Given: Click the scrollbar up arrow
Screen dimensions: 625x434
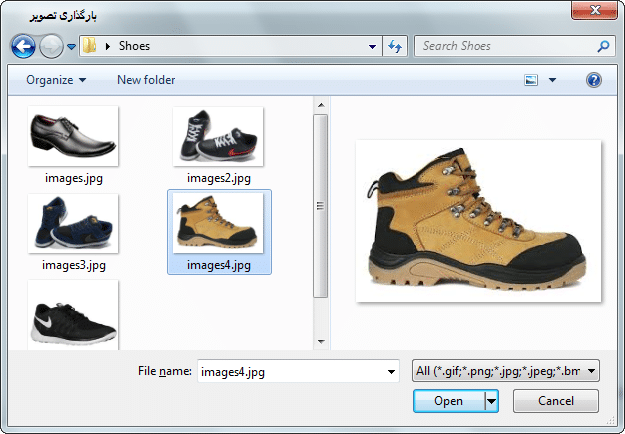Looking at the screenshot, I should point(321,106).
